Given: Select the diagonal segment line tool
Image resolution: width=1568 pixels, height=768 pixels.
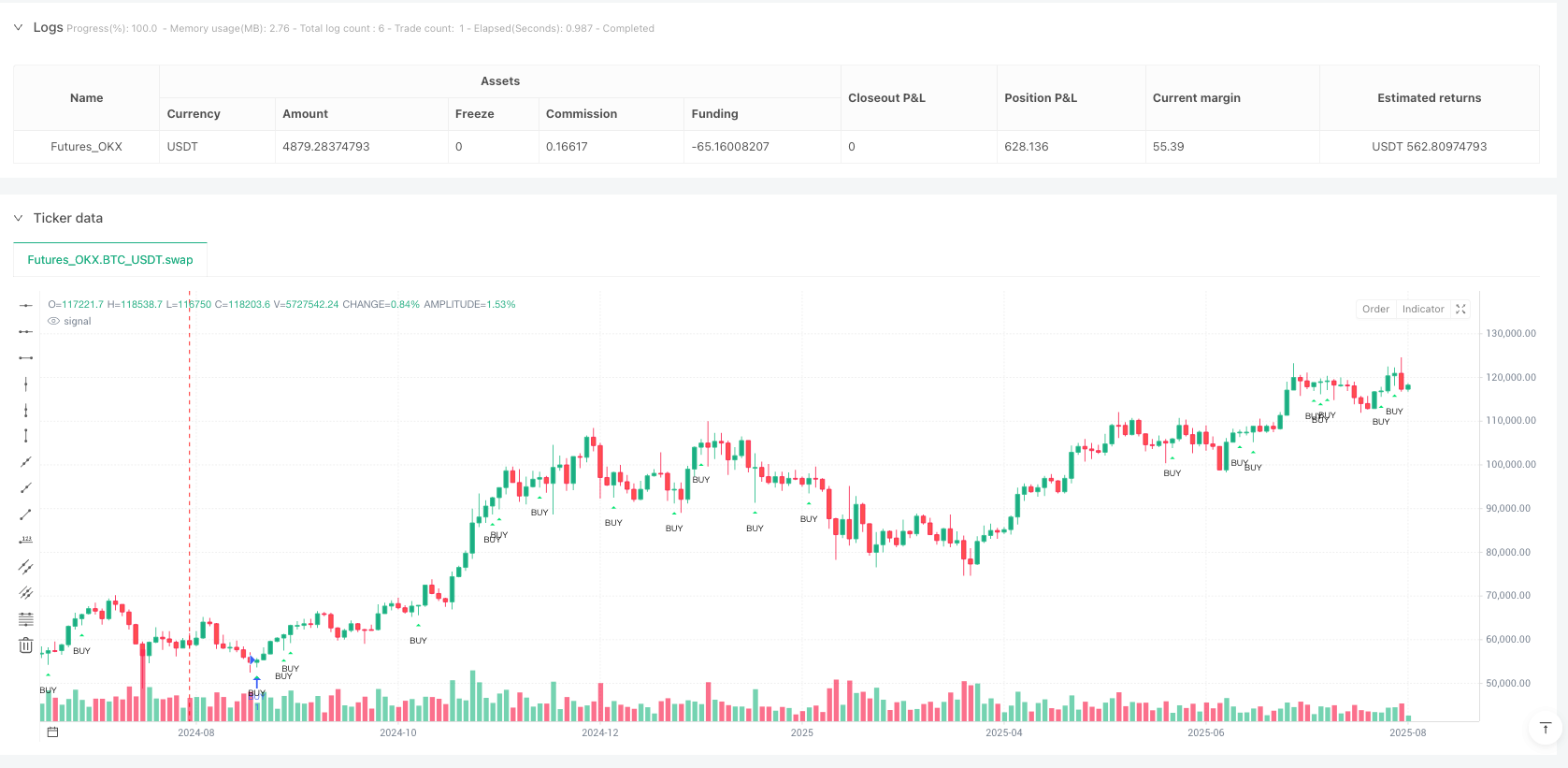Looking at the screenshot, I should coord(26,514).
